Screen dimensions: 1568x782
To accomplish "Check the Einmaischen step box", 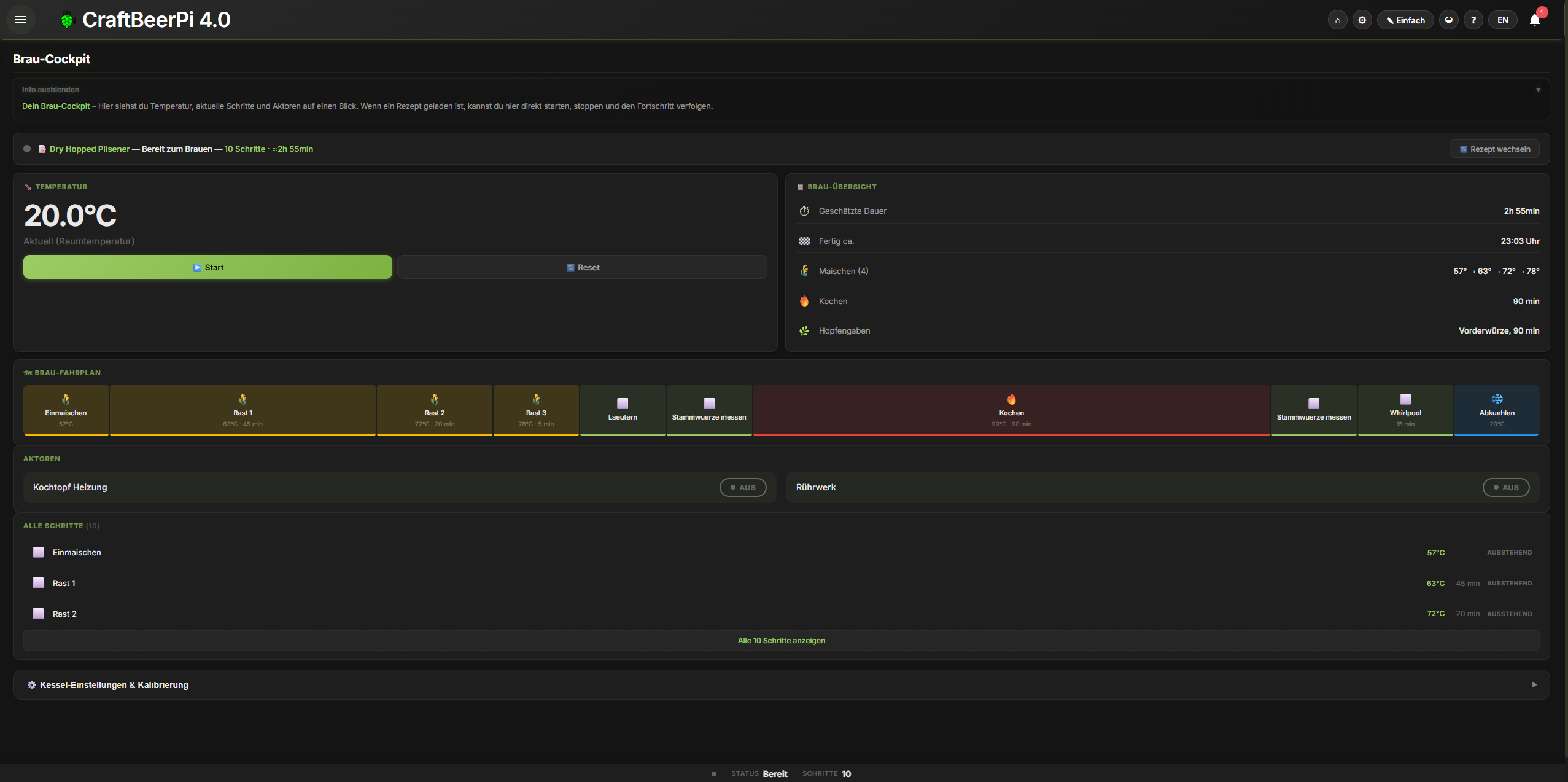I will (38, 552).
